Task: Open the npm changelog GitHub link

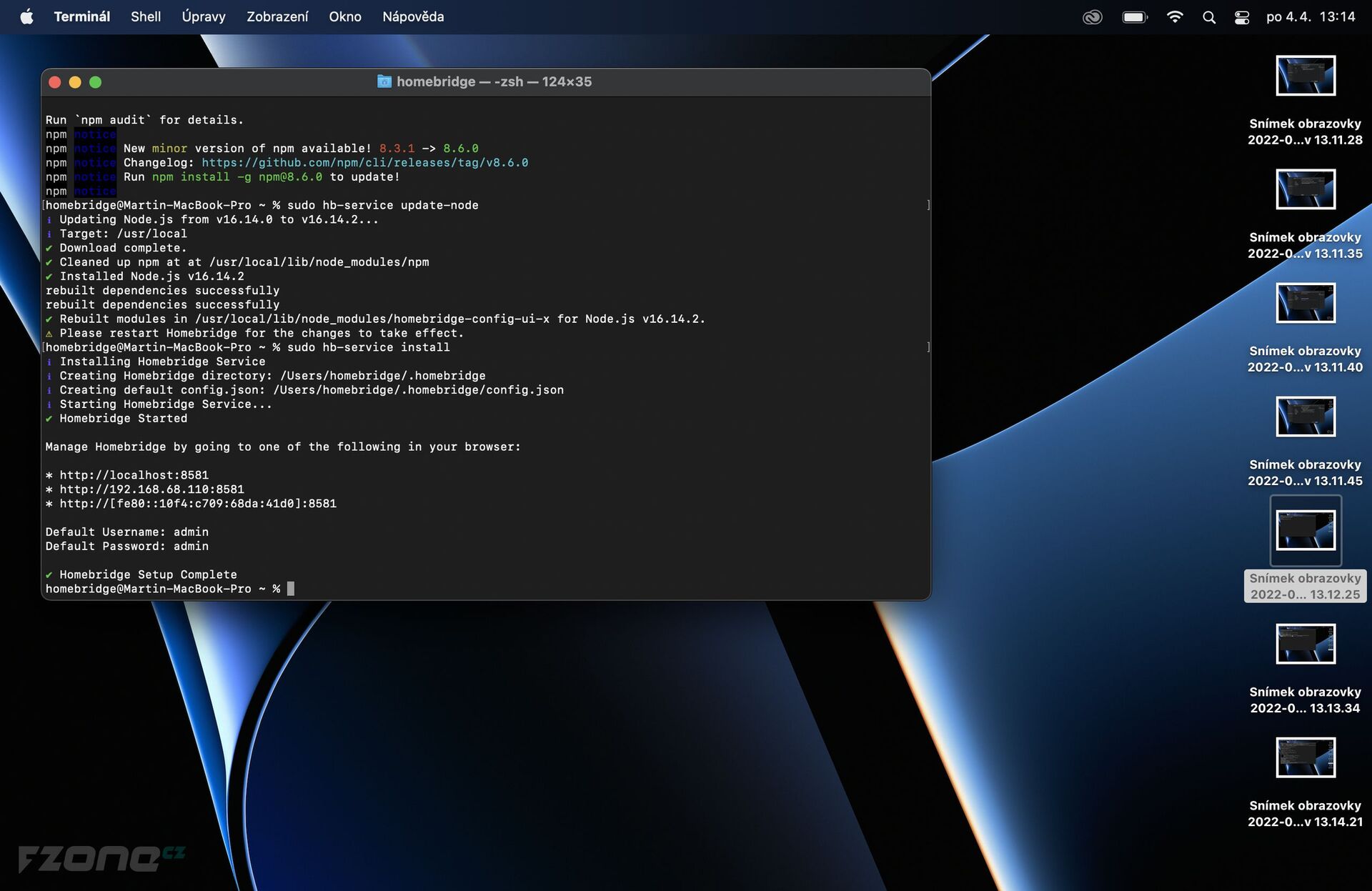Action: pos(364,163)
